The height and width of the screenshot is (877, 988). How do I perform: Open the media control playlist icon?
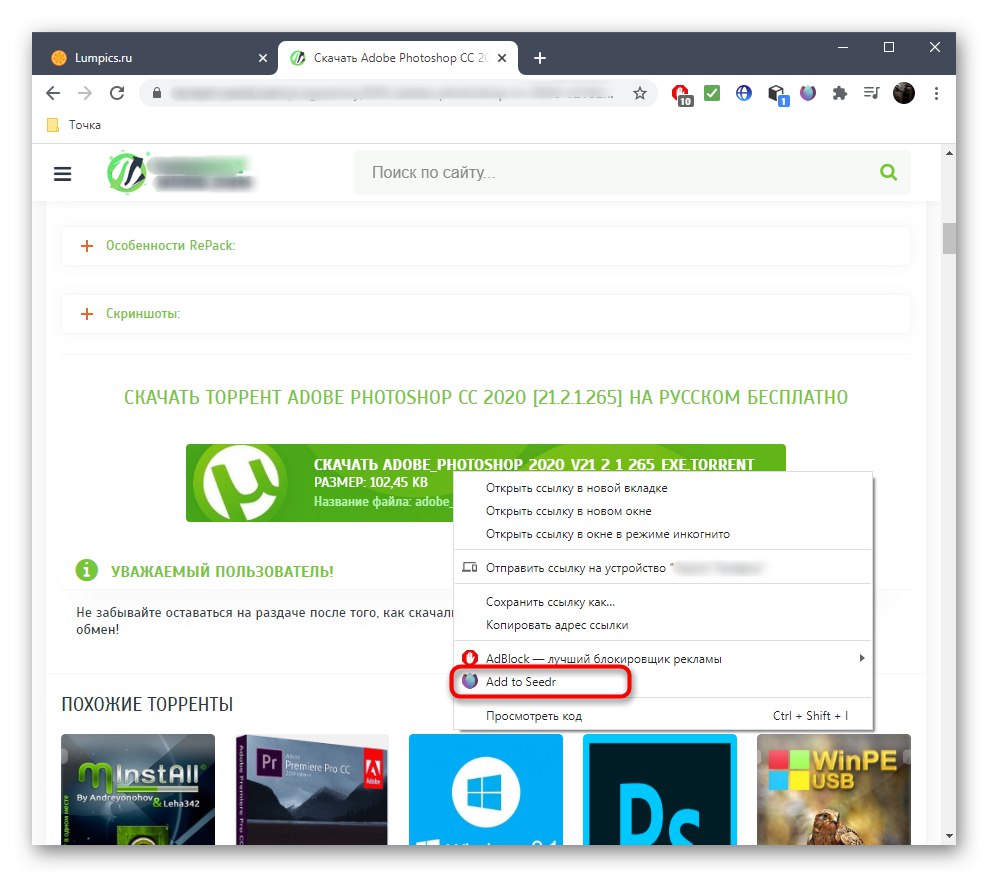(871, 93)
